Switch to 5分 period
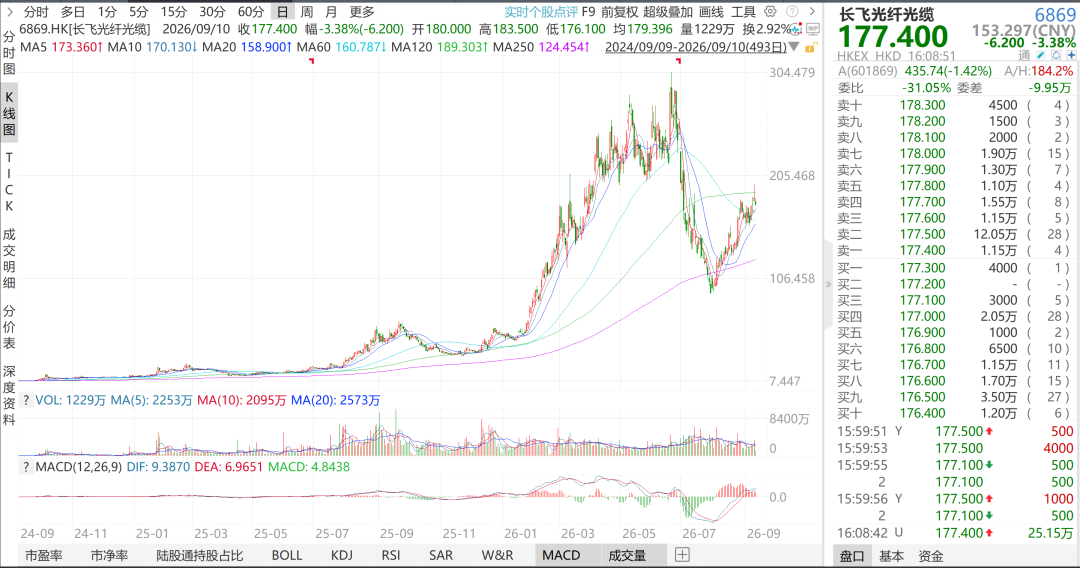Screen dimensions: 1080x568 (138, 12)
